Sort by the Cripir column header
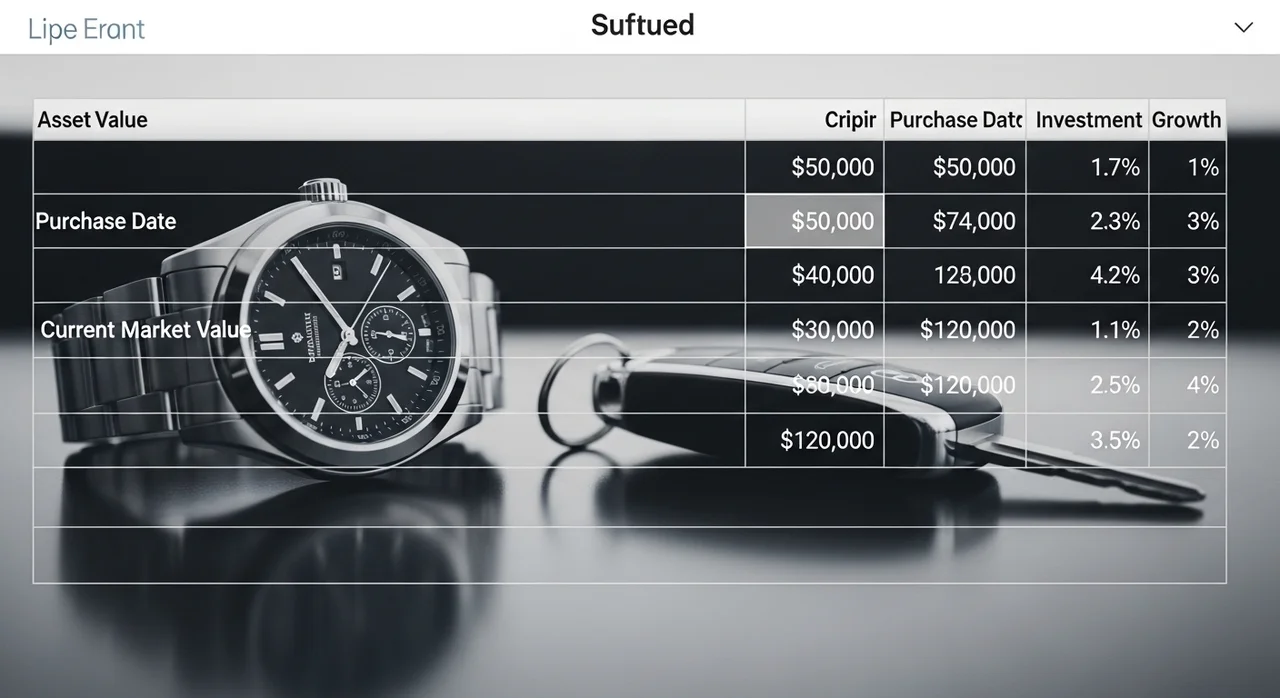This screenshot has height=698, width=1280. pos(850,120)
